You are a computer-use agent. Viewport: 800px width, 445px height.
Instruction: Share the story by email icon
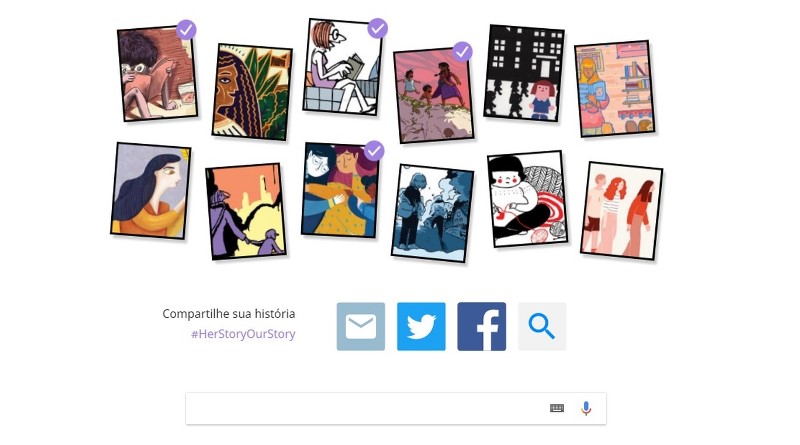tap(361, 326)
